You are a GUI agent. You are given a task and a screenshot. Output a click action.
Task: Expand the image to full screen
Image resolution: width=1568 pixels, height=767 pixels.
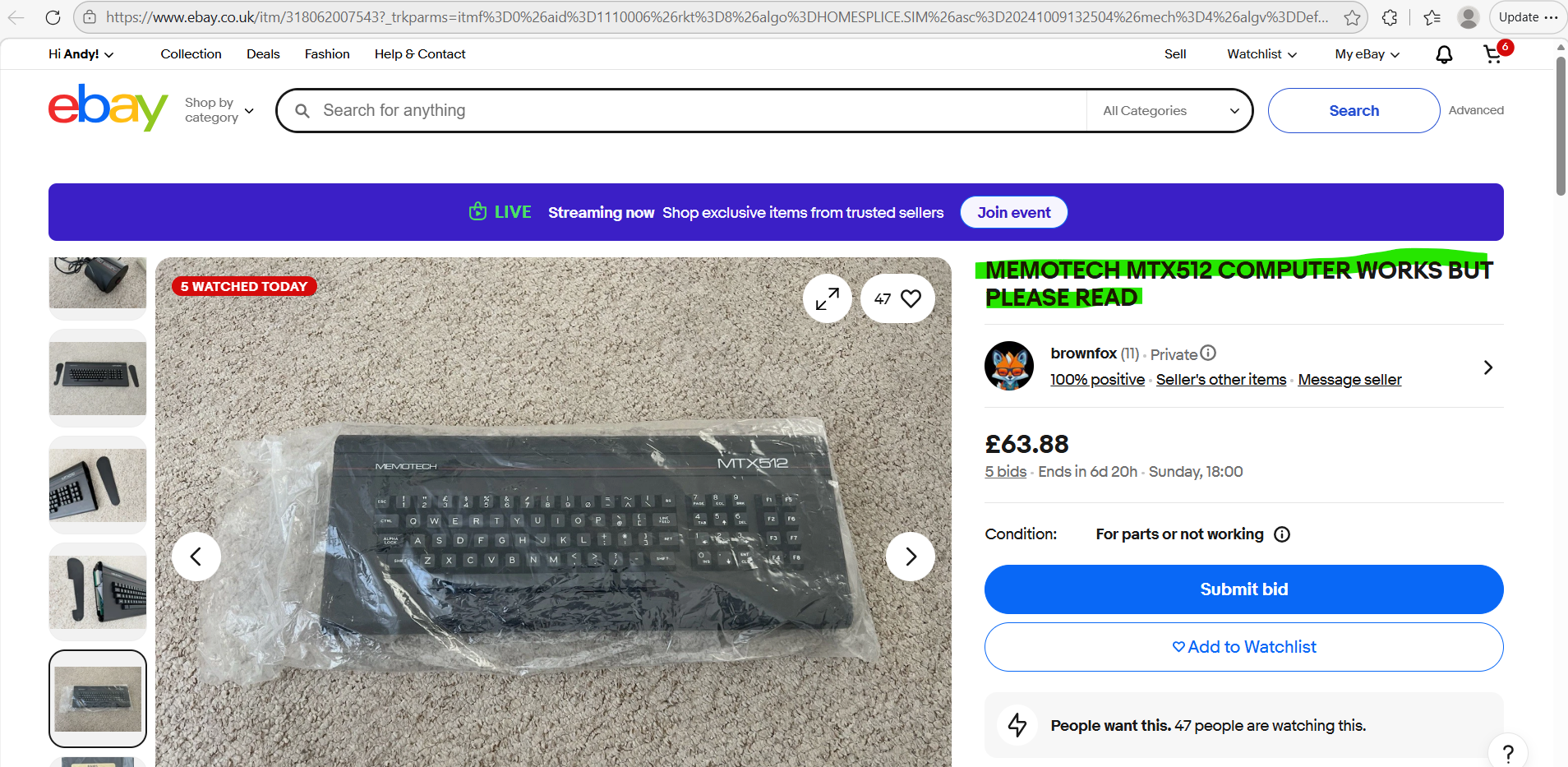click(827, 298)
